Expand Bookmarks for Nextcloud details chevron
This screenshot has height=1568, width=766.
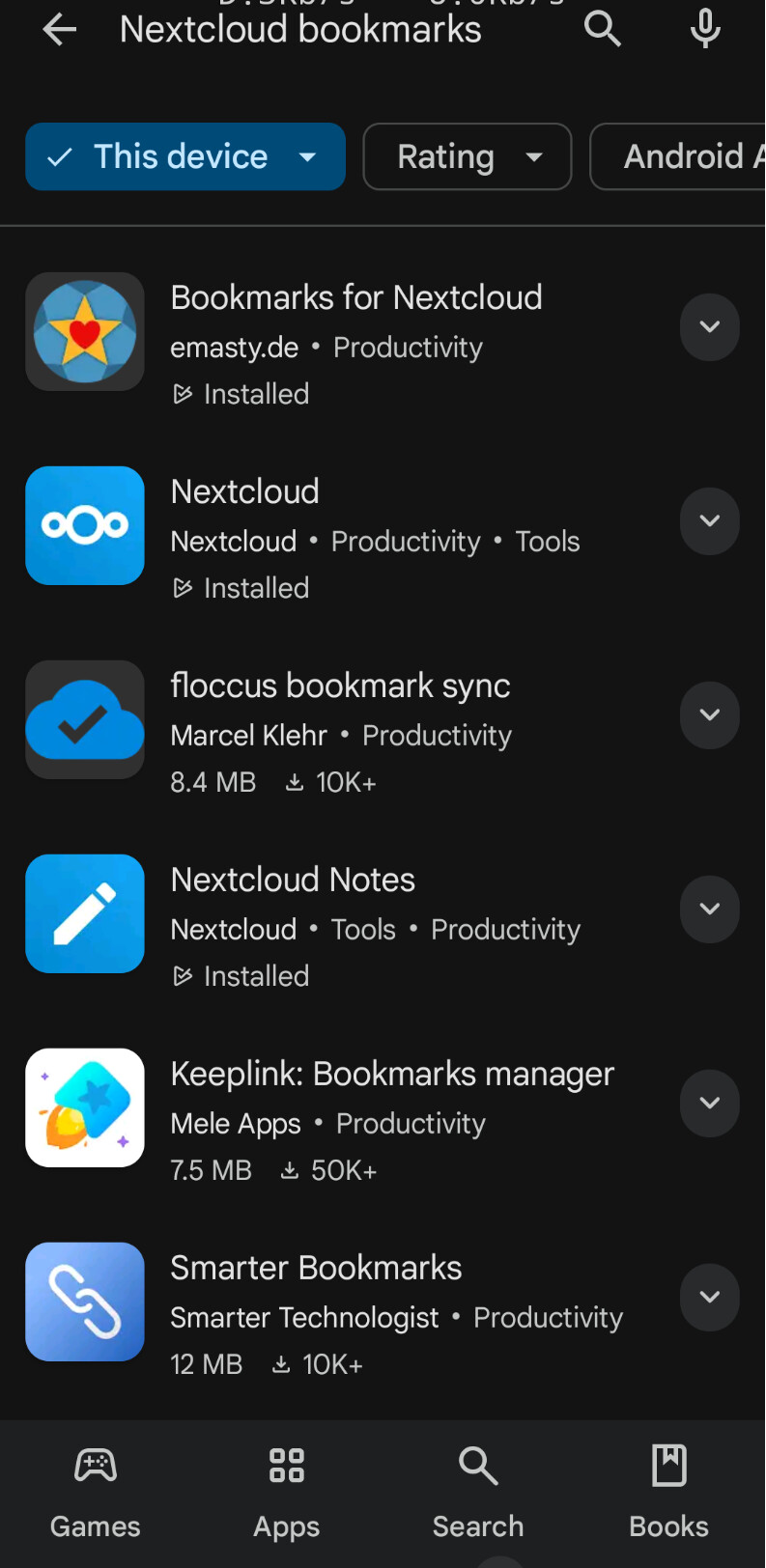coord(710,327)
